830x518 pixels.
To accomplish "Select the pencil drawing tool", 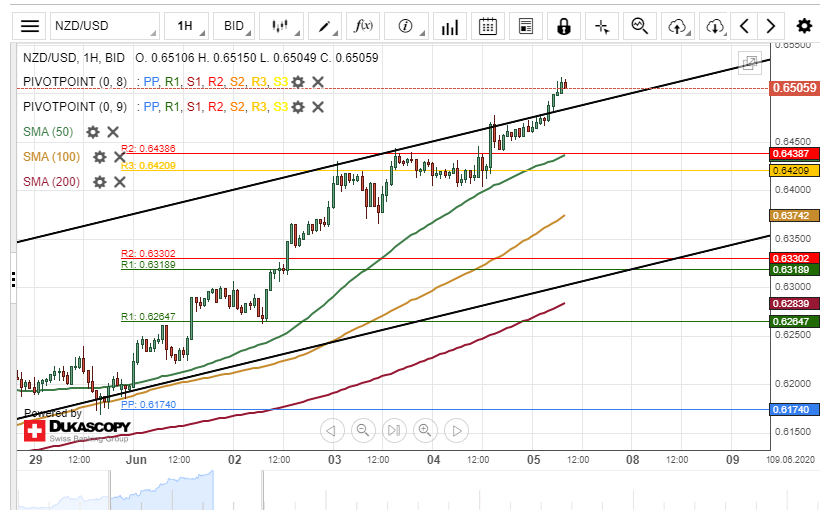I will tap(324, 26).
